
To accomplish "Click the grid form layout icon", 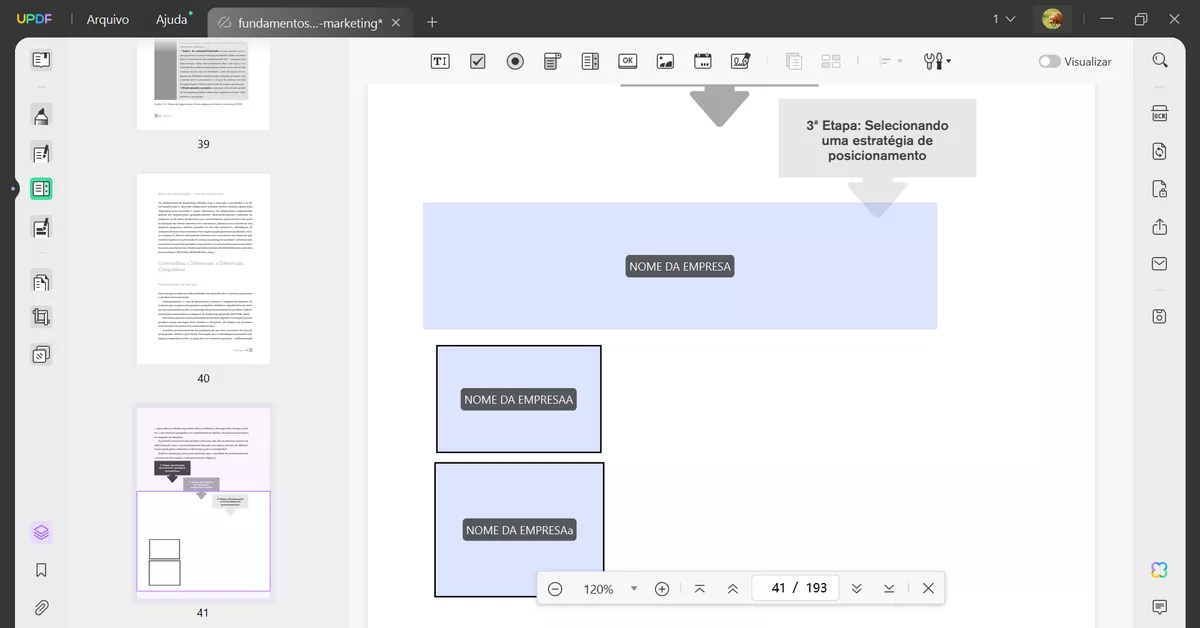I will click(x=831, y=61).
